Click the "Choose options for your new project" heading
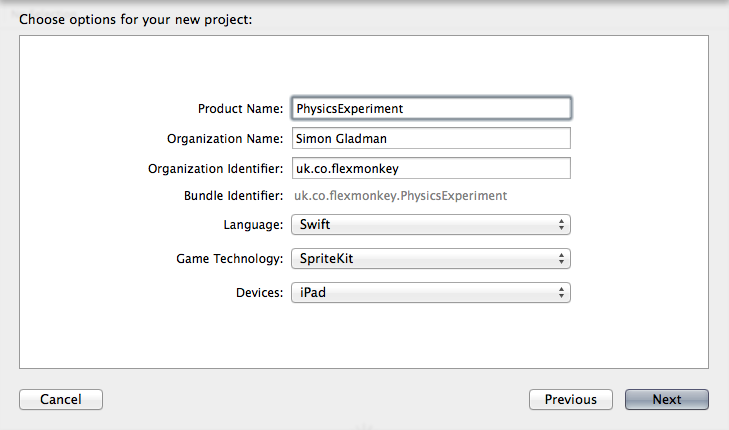Viewport: 729px width, 430px height. (x=135, y=19)
